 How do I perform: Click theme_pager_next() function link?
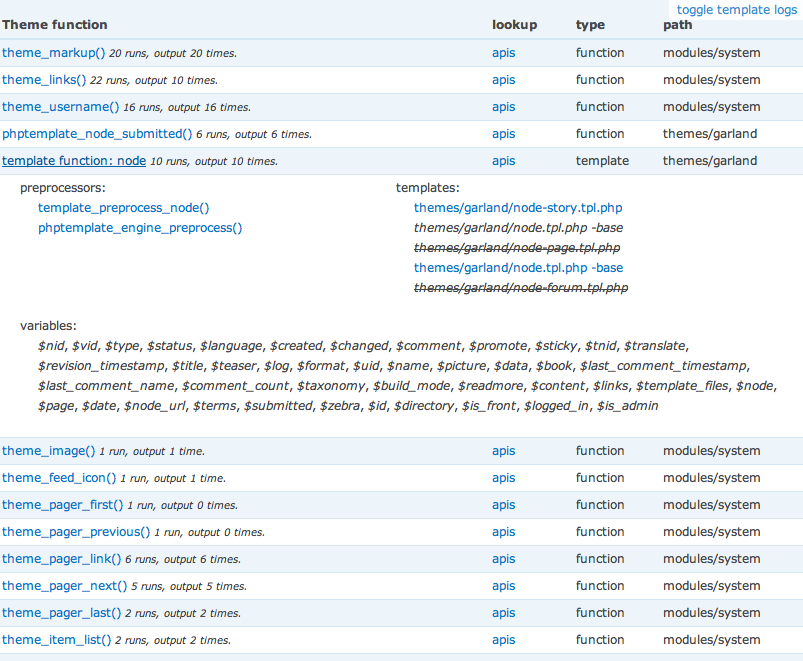coord(64,586)
